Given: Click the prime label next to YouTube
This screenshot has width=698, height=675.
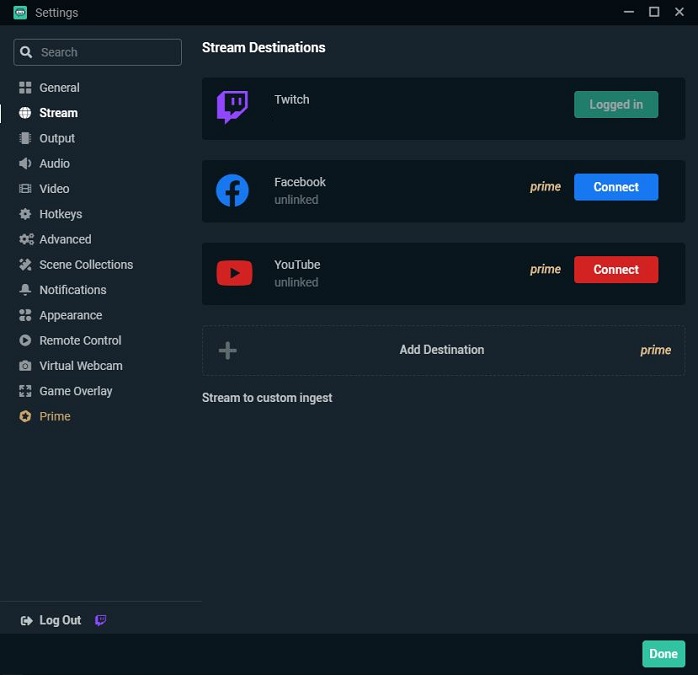Looking at the screenshot, I should 545,269.
